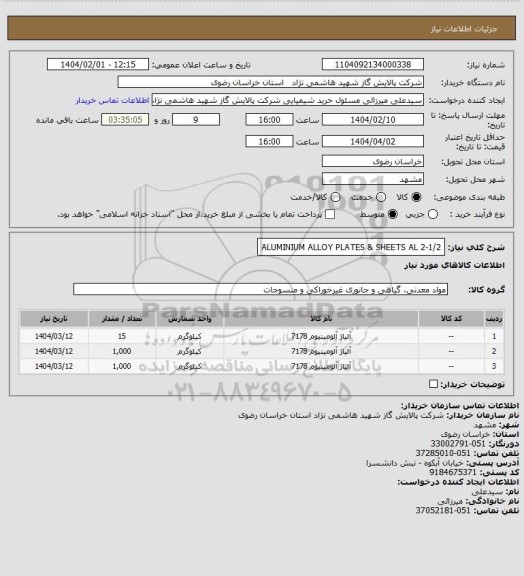Tick the توضیحات خریدار checkbox
524x576 pixels.
point(433,384)
